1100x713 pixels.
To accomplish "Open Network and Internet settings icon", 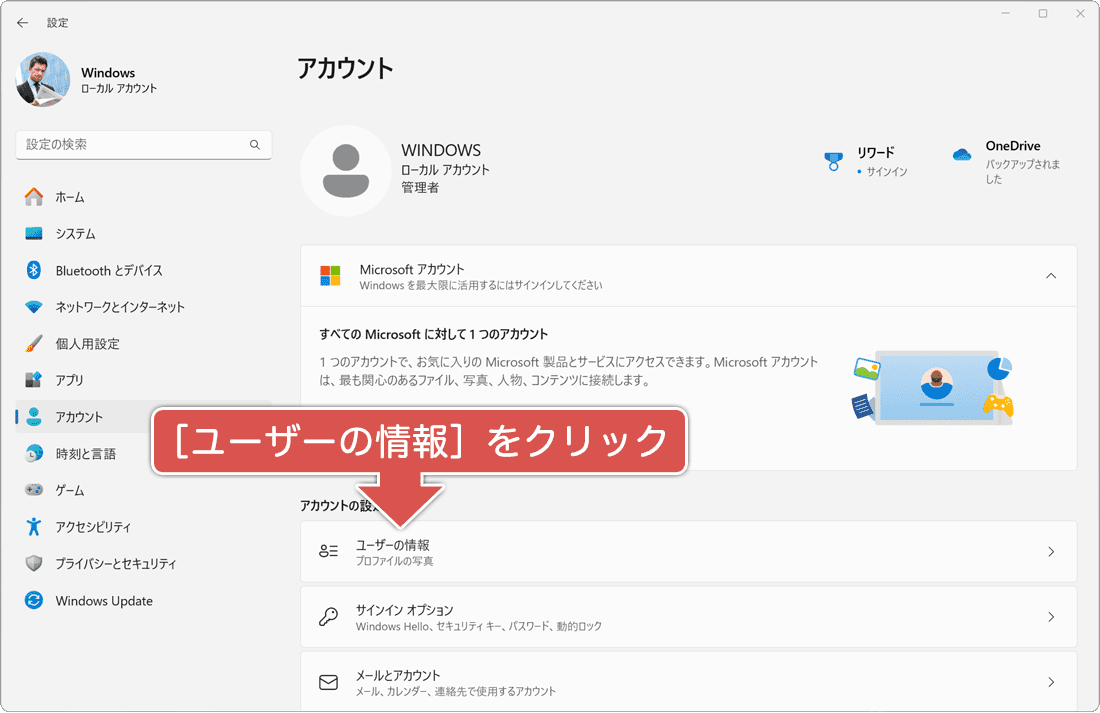I will pos(29,307).
